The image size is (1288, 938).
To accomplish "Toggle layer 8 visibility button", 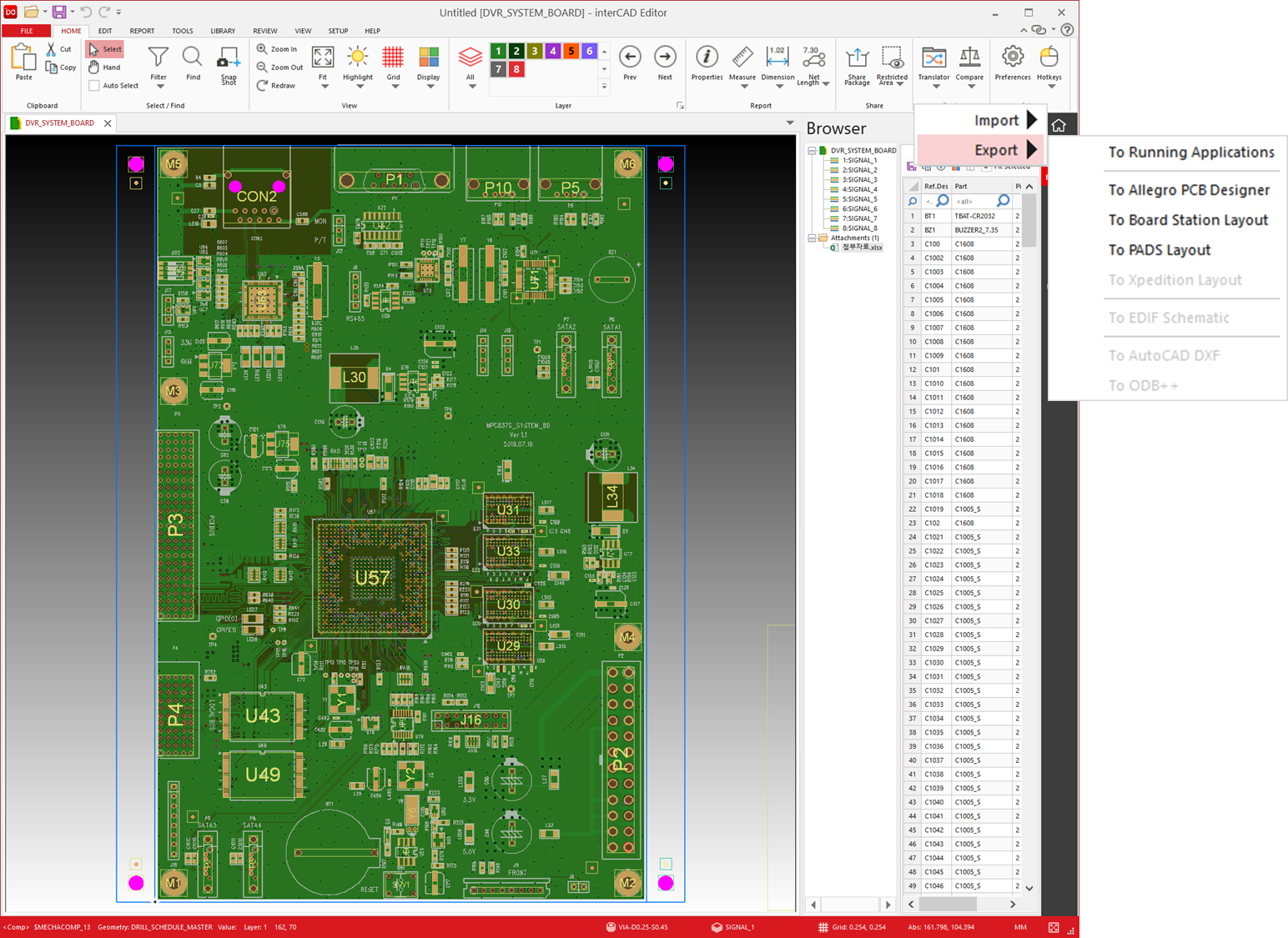I will point(516,69).
